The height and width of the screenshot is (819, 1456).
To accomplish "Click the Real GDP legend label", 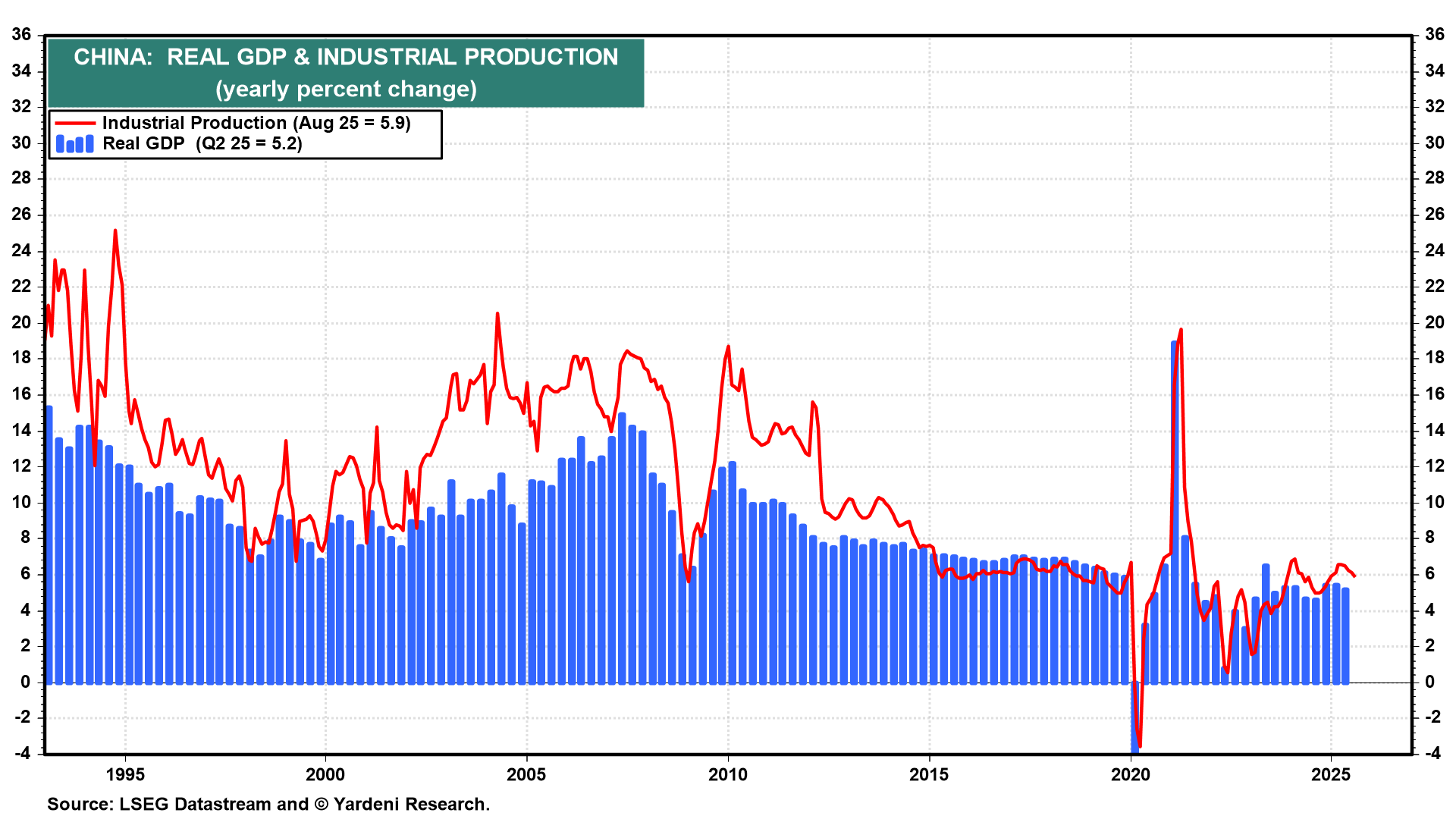I will (x=202, y=143).
